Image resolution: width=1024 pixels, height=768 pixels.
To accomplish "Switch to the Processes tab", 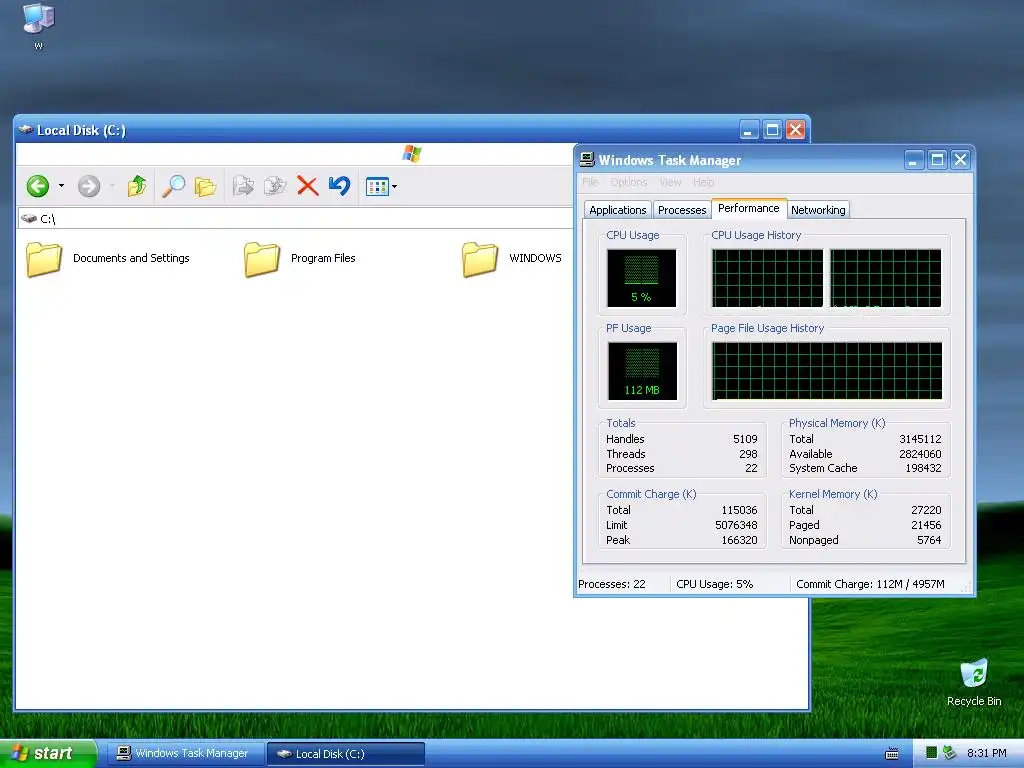I will pyautogui.click(x=682, y=210).
